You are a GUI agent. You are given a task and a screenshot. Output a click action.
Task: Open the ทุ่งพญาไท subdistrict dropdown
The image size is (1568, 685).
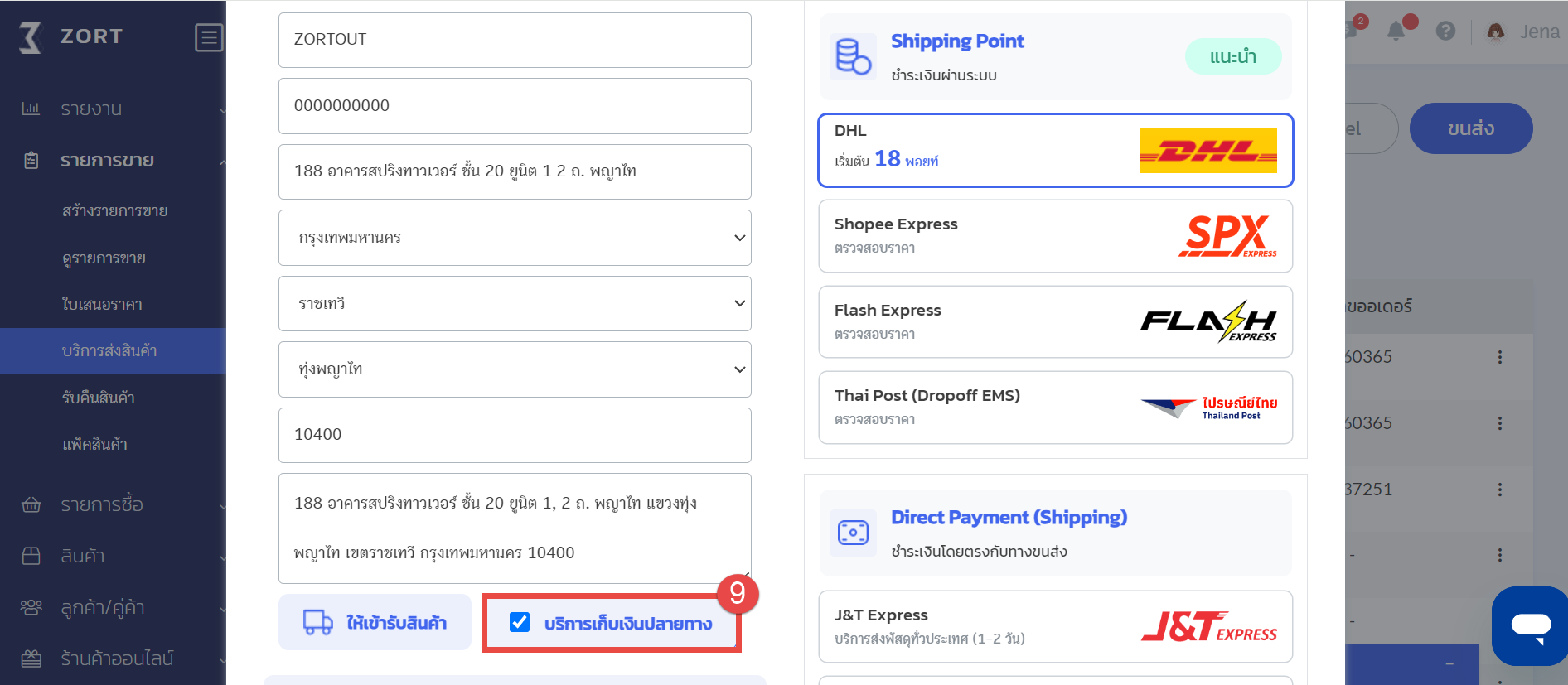click(x=515, y=369)
